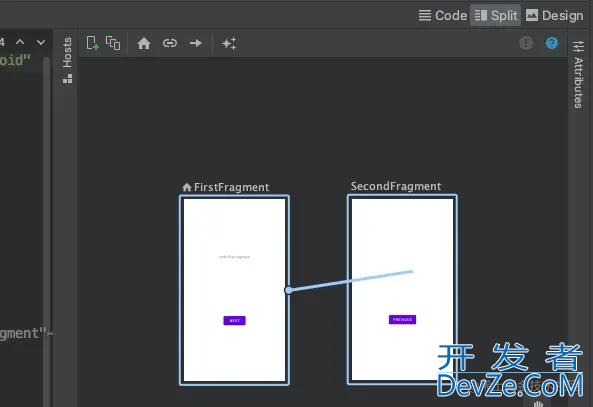This screenshot has height=407, width=593.
Task: Click the Attributes sliders icon
Action: (578, 46)
